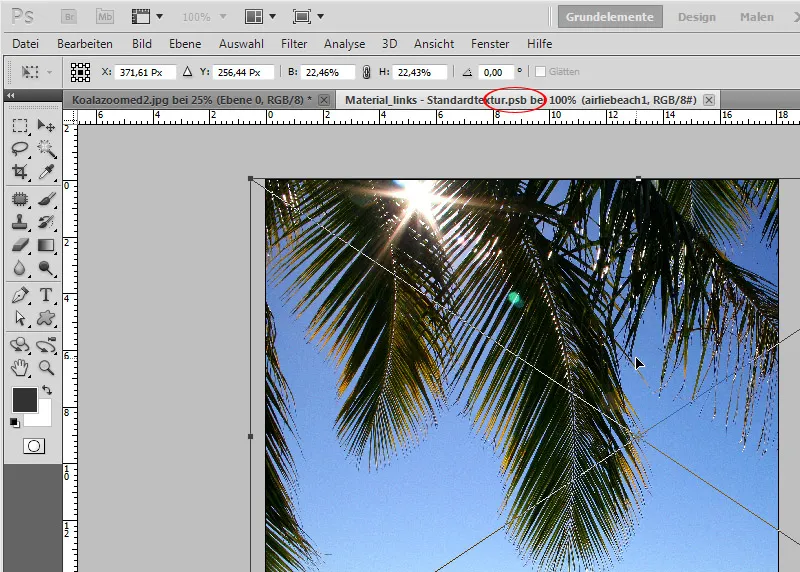Launch Adobe Bridge via Br icon
Screen dimensions: 800x572
[69, 17]
